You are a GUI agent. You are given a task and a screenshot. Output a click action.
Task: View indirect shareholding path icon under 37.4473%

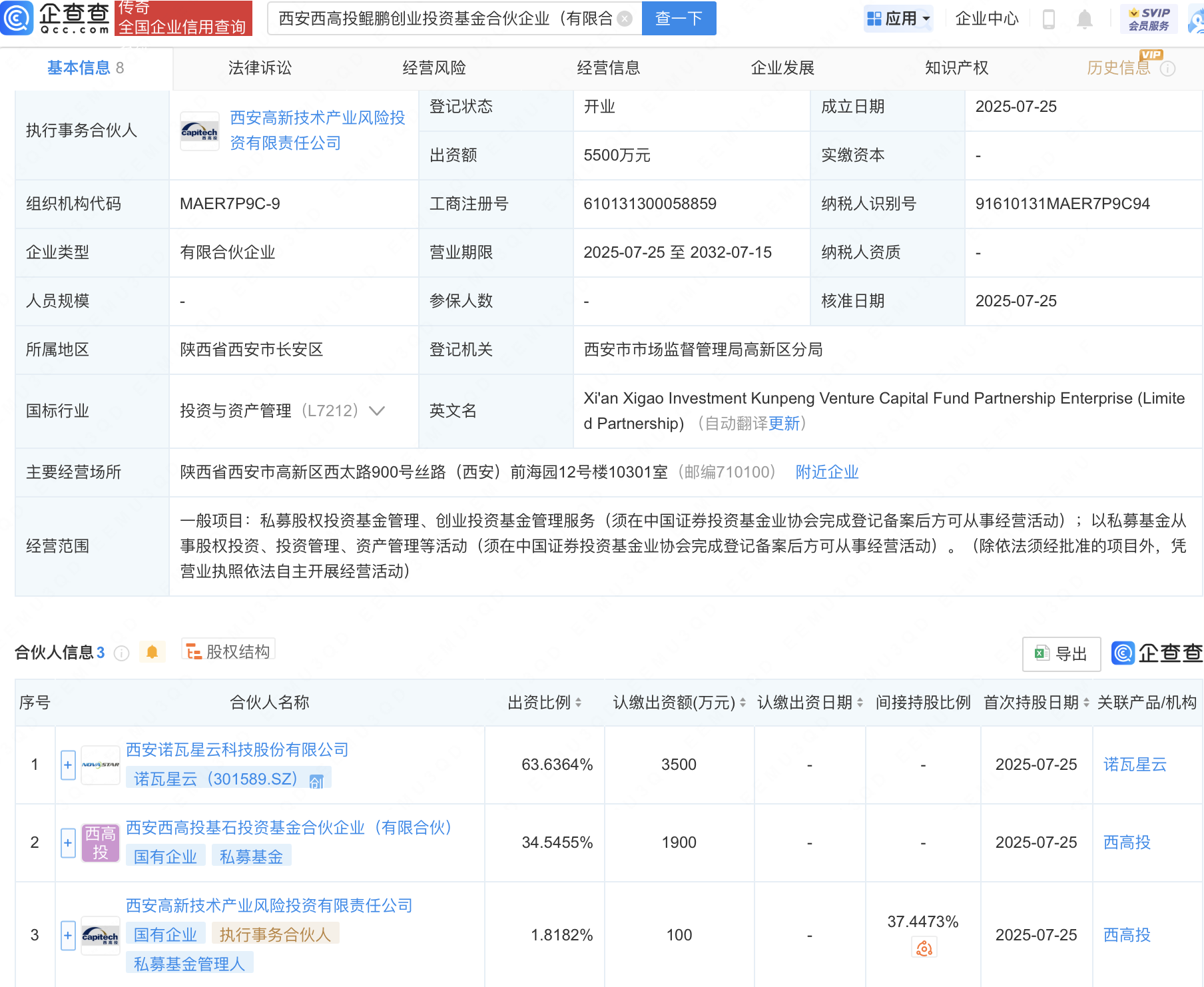click(x=924, y=948)
